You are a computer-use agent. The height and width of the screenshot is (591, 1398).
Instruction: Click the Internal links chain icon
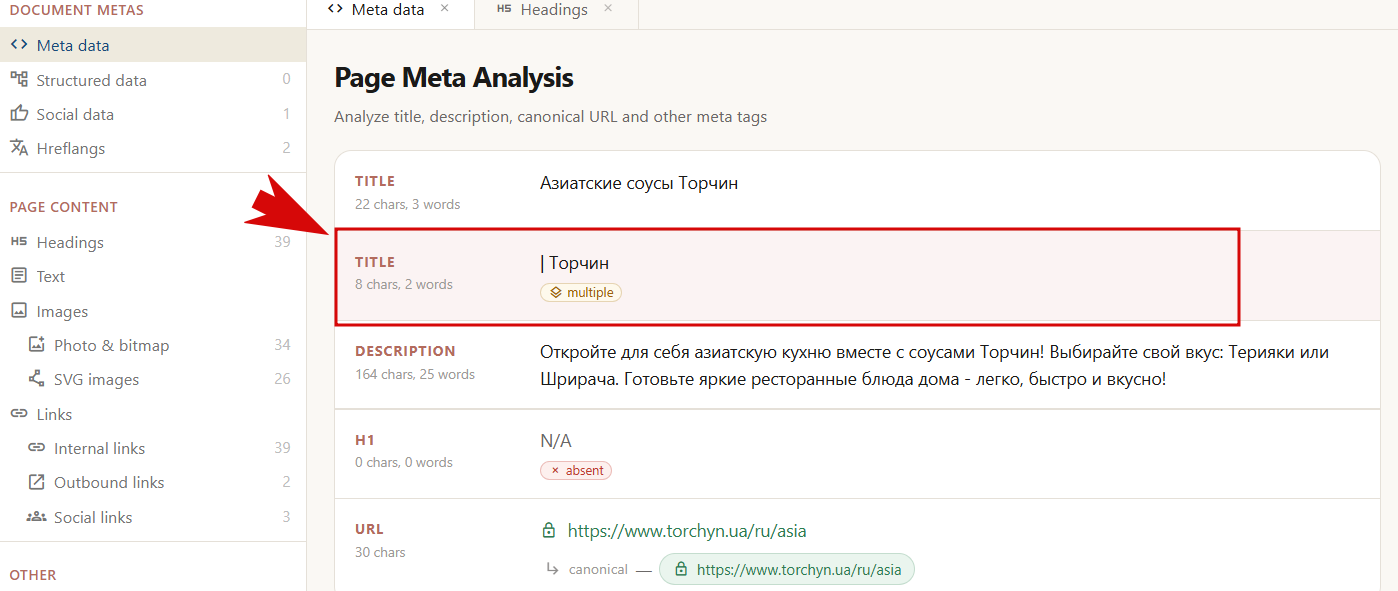coord(37,448)
